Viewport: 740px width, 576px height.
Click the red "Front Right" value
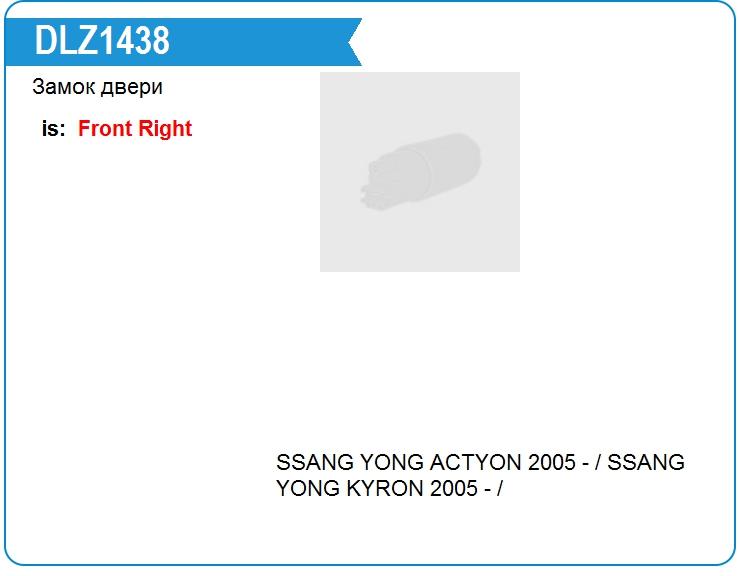(135, 129)
